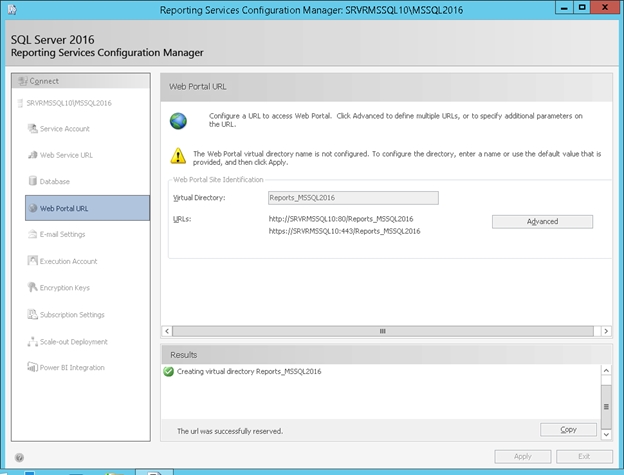The image size is (624, 475).
Task: Click the E-mail Settings envelope icon
Action: (x=33, y=234)
